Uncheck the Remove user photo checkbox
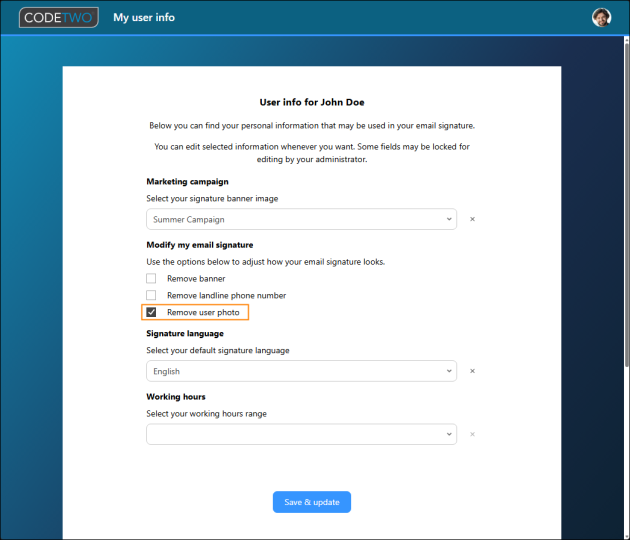Viewport: 630px width, 540px height. point(151,312)
